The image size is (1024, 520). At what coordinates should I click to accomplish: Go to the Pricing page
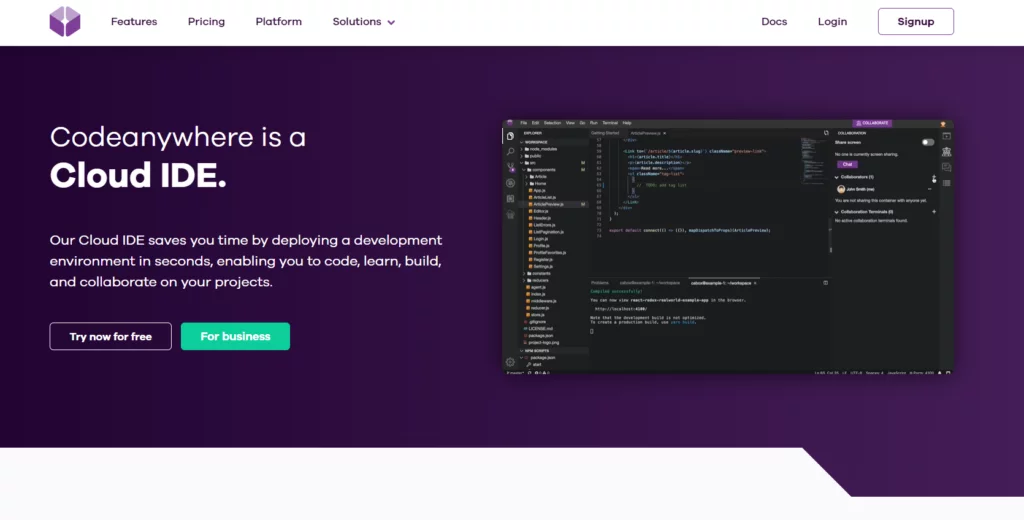coord(206,22)
